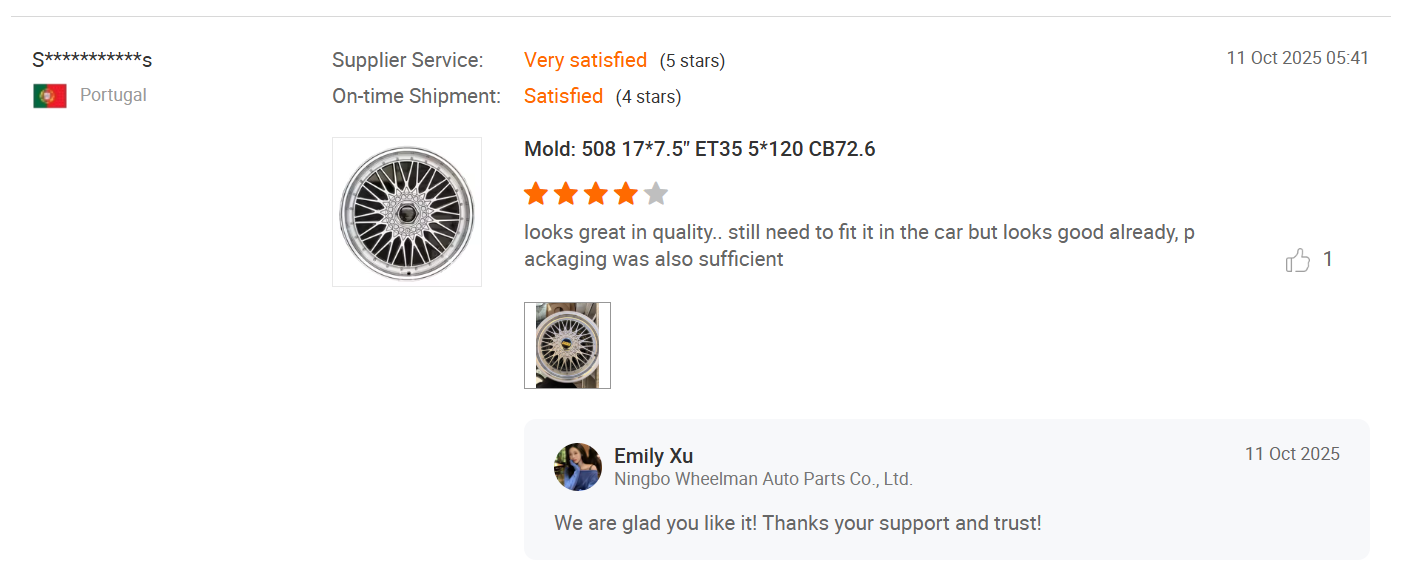Click the "Very satisfied" supplier service rating

[585, 61]
